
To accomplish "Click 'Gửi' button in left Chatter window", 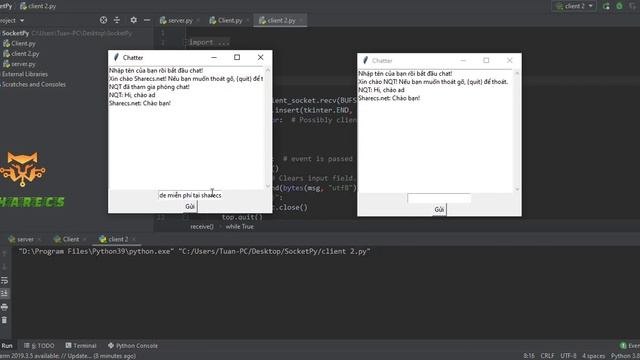I will (x=190, y=207).
